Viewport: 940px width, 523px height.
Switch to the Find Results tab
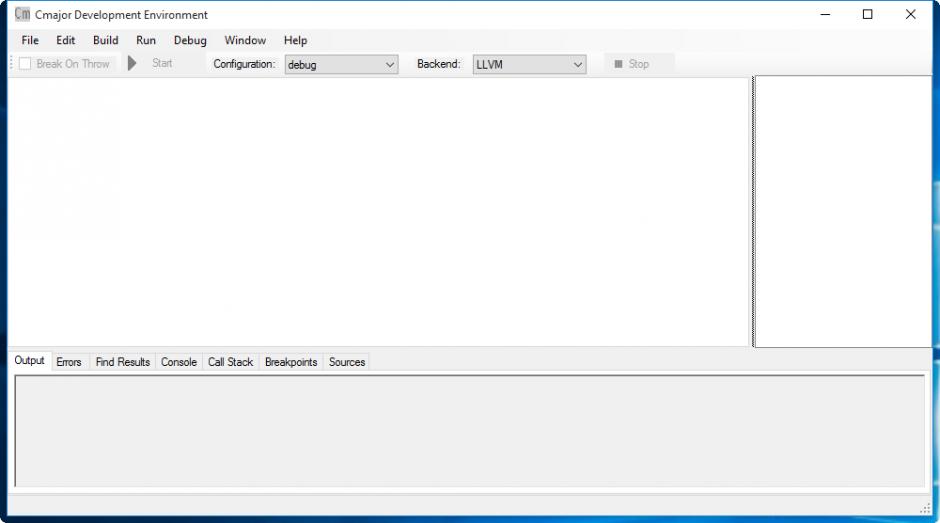coord(123,362)
